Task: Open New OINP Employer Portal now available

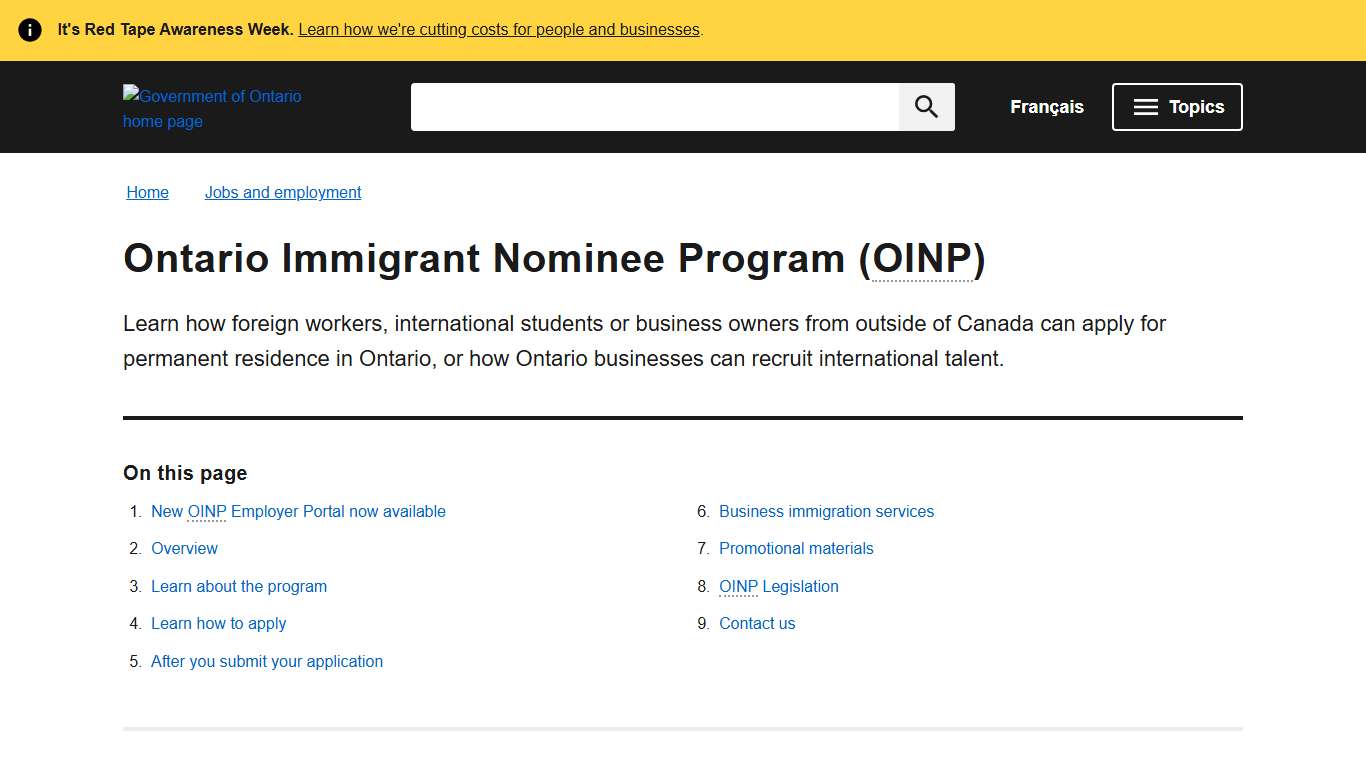Action: 298,511
